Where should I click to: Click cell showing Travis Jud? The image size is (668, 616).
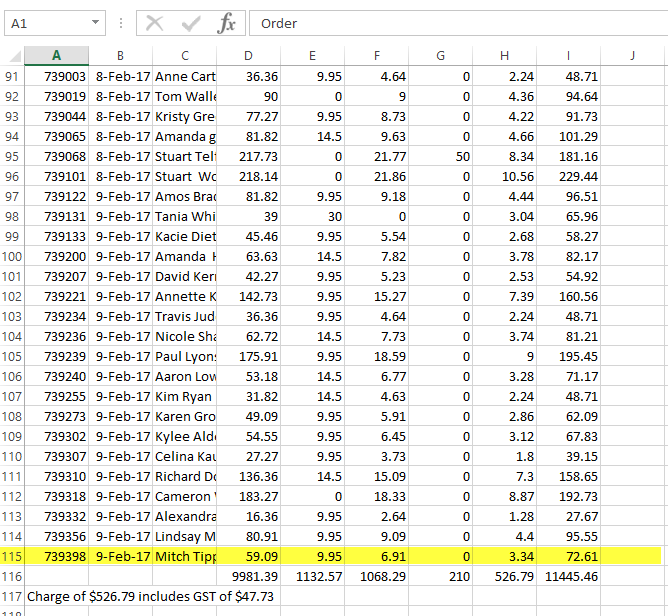[x=184, y=317]
